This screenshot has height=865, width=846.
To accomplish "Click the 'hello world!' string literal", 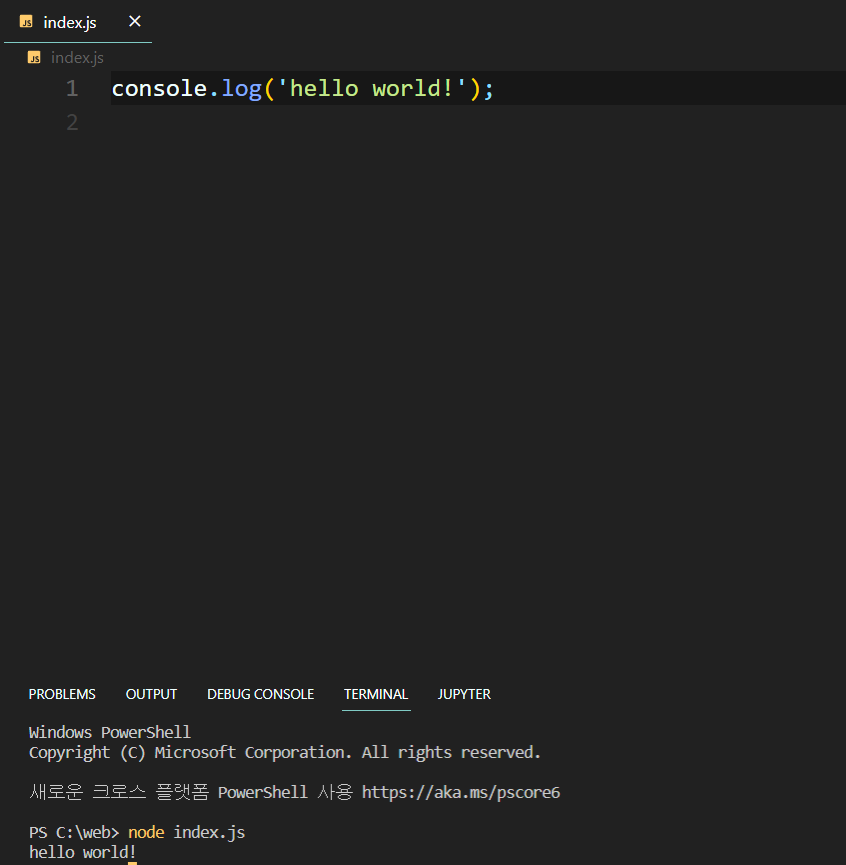I will click(x=372, y=88).
